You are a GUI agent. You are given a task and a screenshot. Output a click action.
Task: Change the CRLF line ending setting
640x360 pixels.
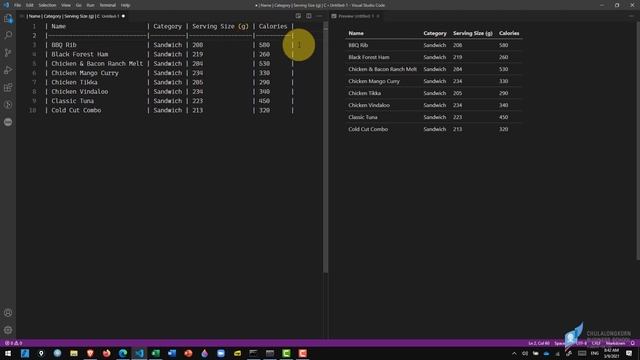click(x=596, y=343)
